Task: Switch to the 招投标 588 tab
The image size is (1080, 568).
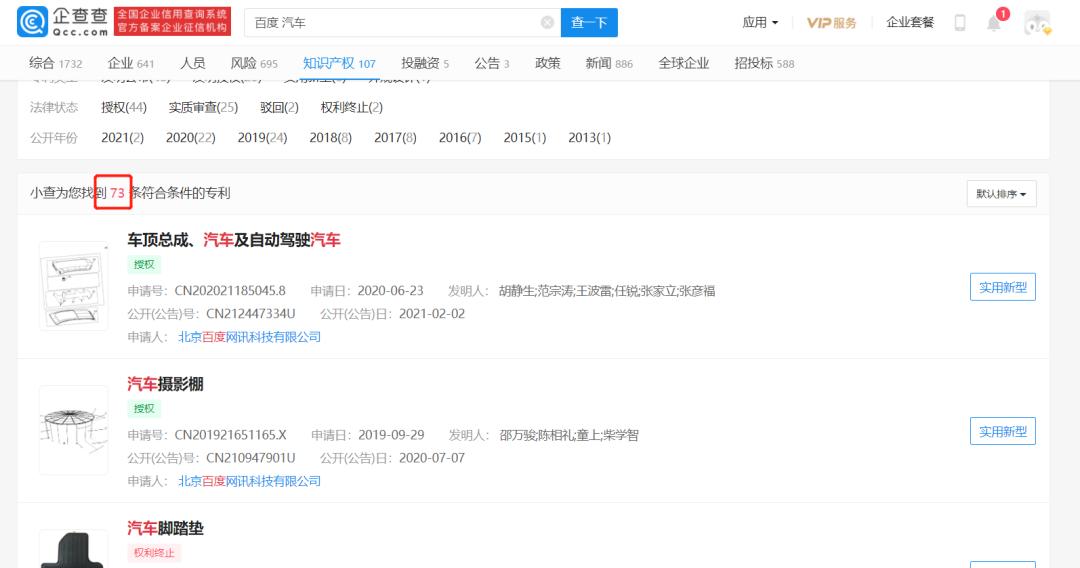Action: click(764, 63)
